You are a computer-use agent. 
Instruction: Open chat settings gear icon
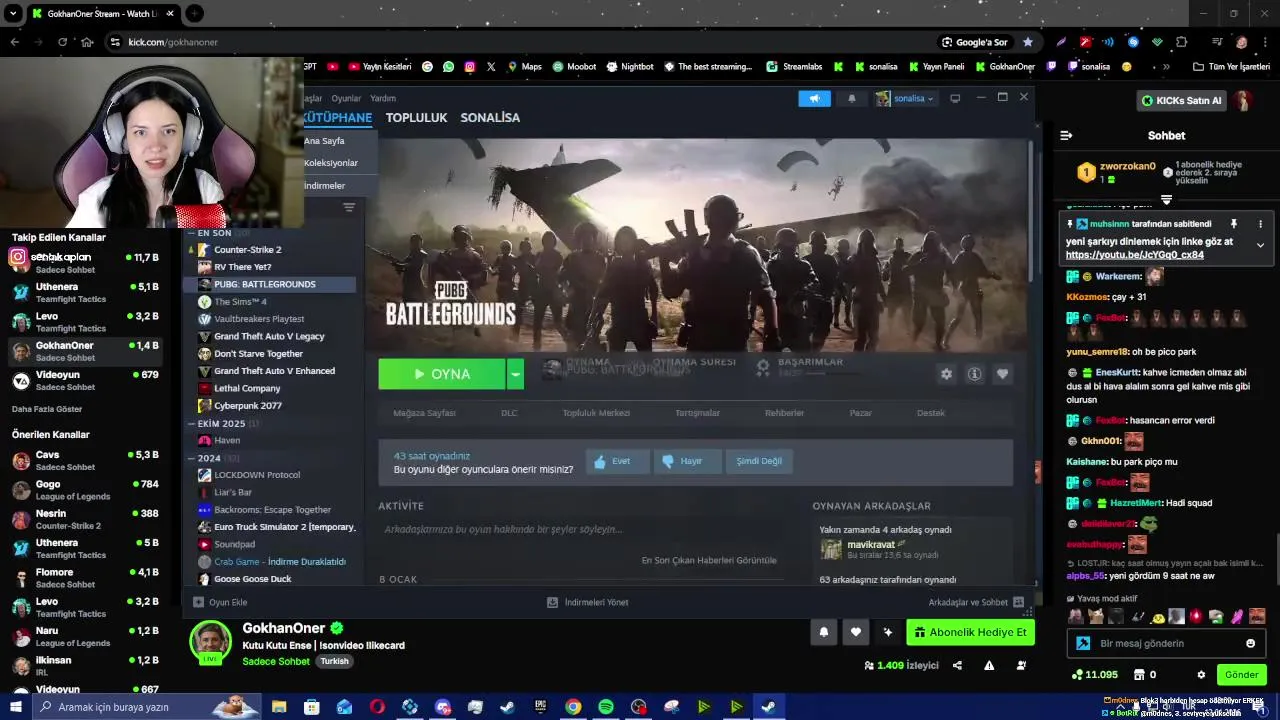pos(1202,675)
